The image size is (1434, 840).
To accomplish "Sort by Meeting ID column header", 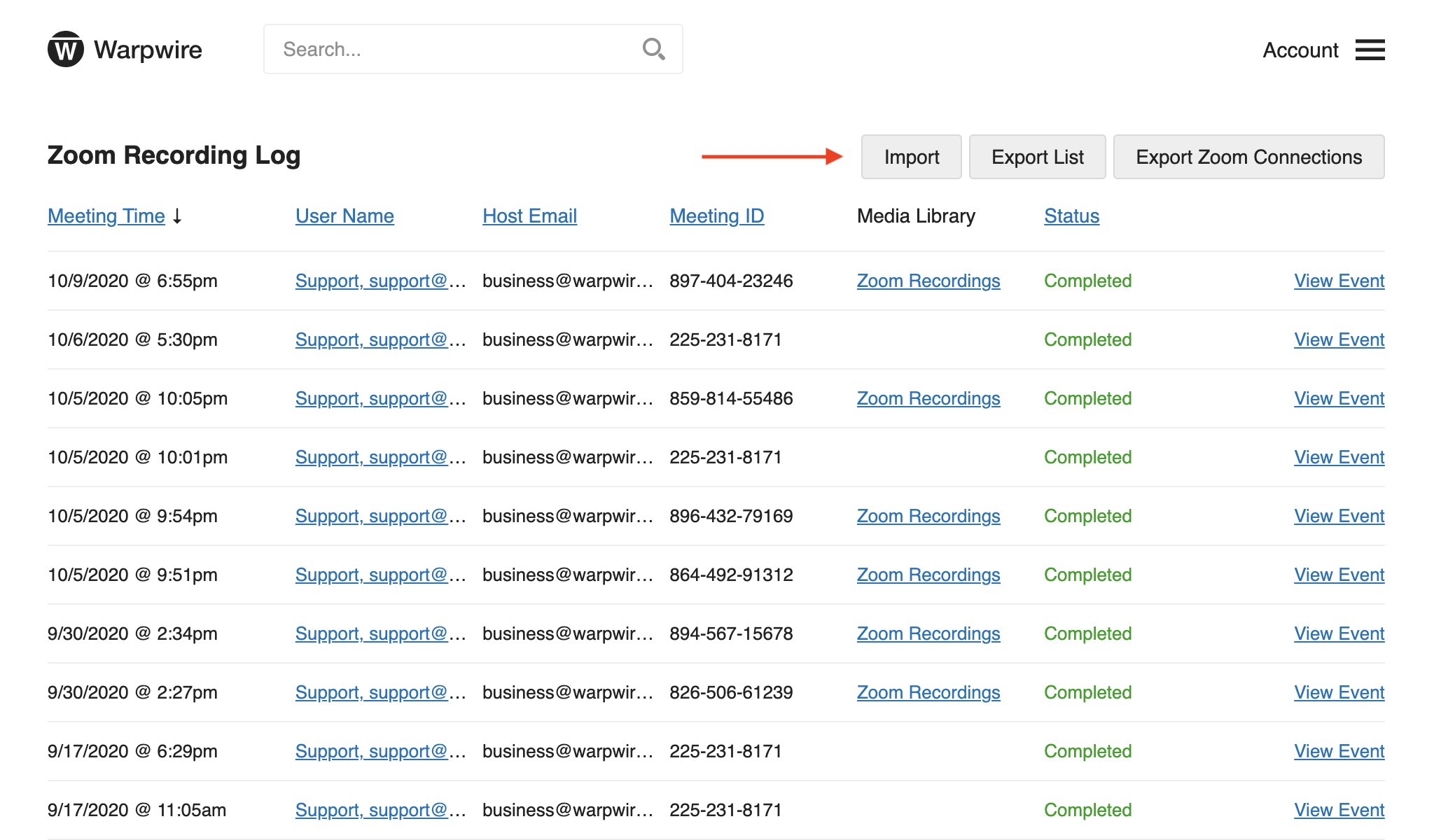I will click(716, 216).
